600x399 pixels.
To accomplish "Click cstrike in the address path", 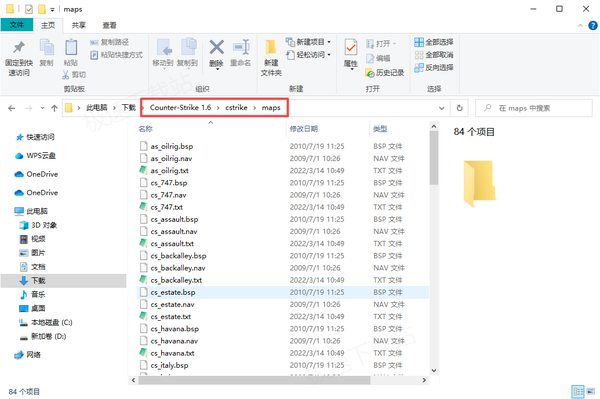I will coord(236,107).
